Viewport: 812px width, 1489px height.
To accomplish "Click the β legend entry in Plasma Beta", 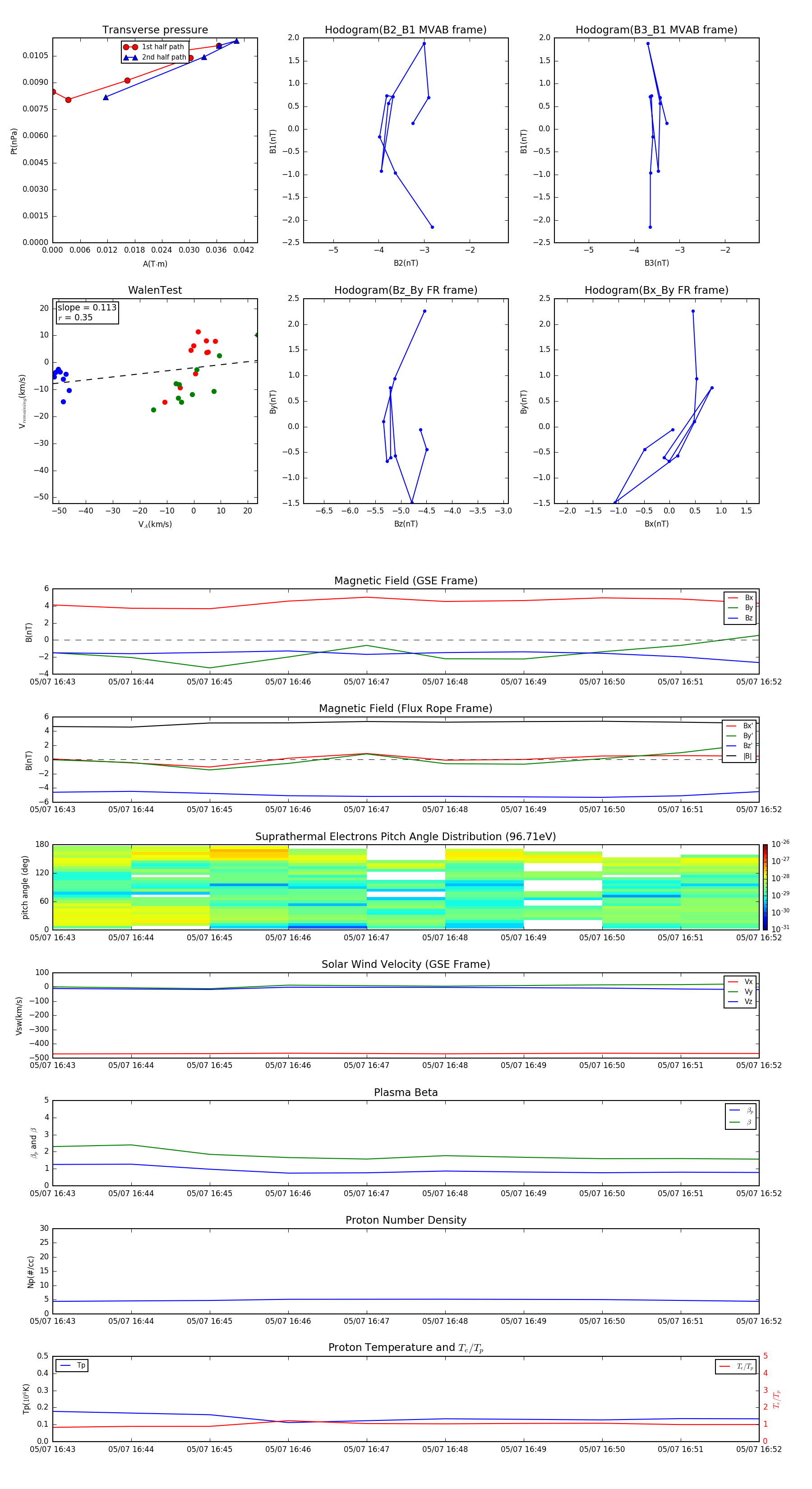I will coord(742,1122).
